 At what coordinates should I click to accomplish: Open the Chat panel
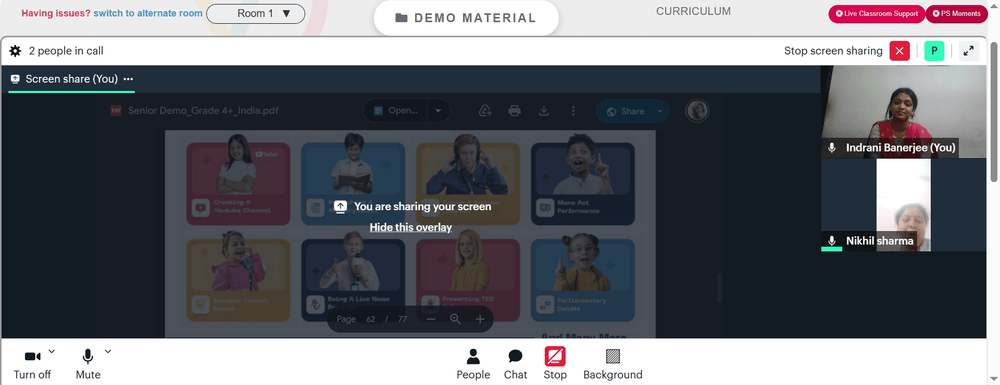click(x=515, y=364)
